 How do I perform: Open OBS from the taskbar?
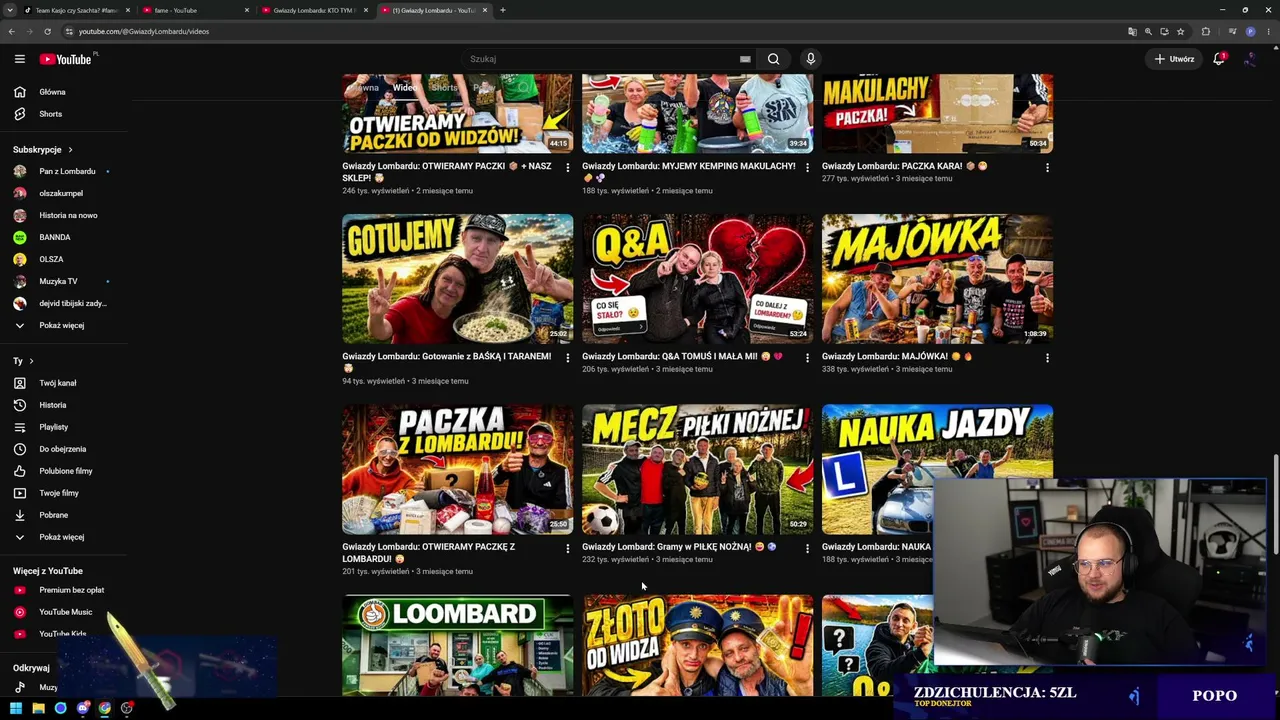[x=127, y=708]
